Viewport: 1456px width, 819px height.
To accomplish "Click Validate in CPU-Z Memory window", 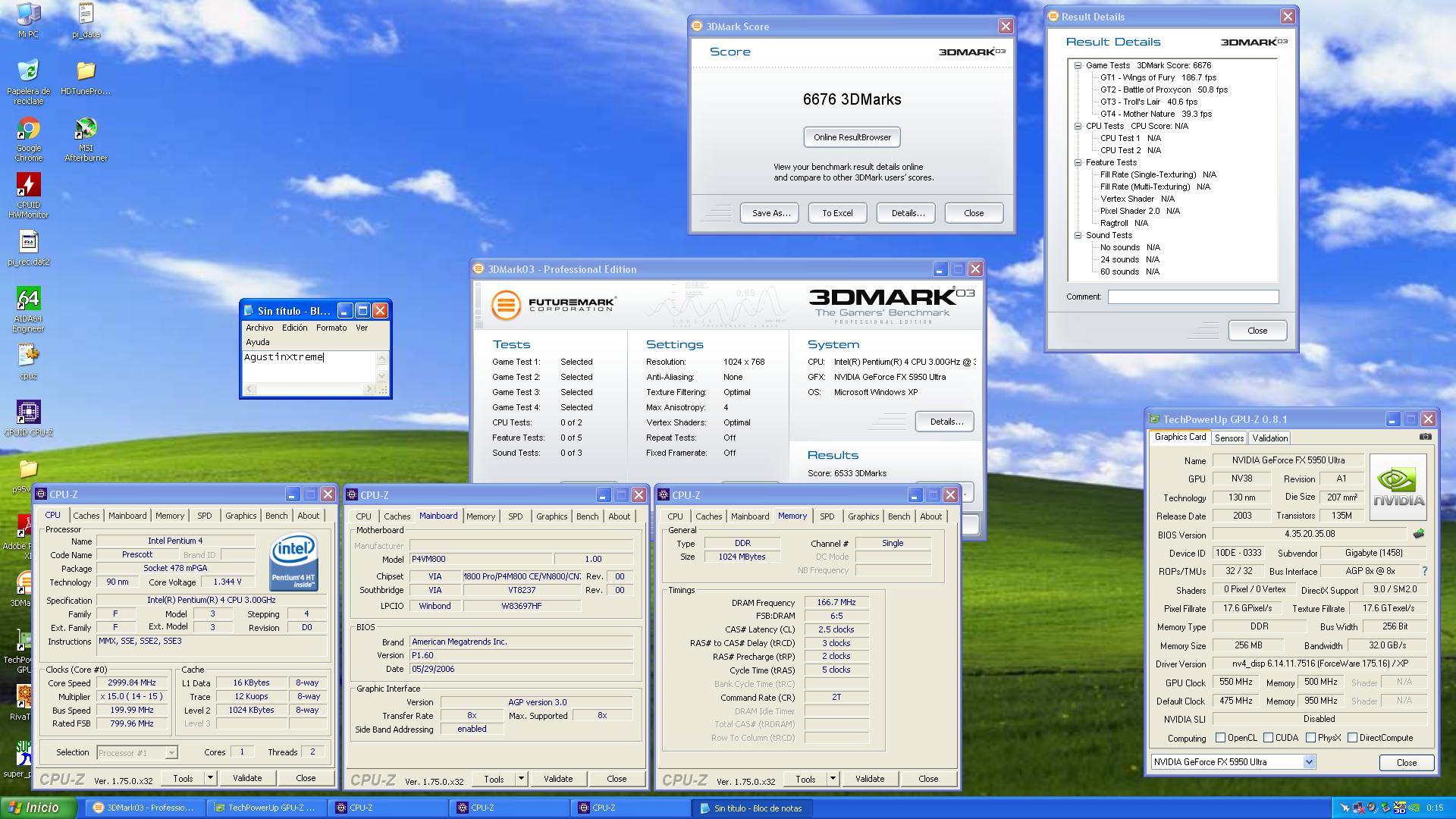I will tap(870, 779).
